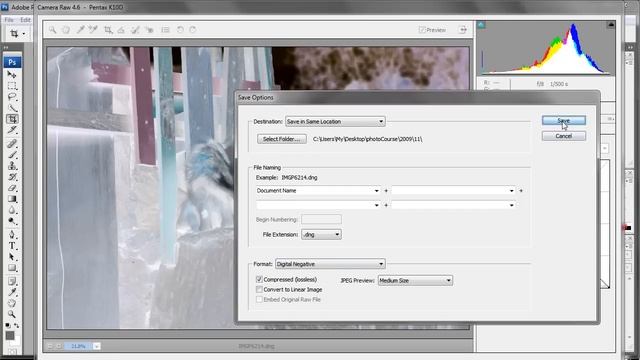Viewport: 640px width, 360px height.
Task: Select the Camera Raw Hand tool
Action: [x=66, y=30]
